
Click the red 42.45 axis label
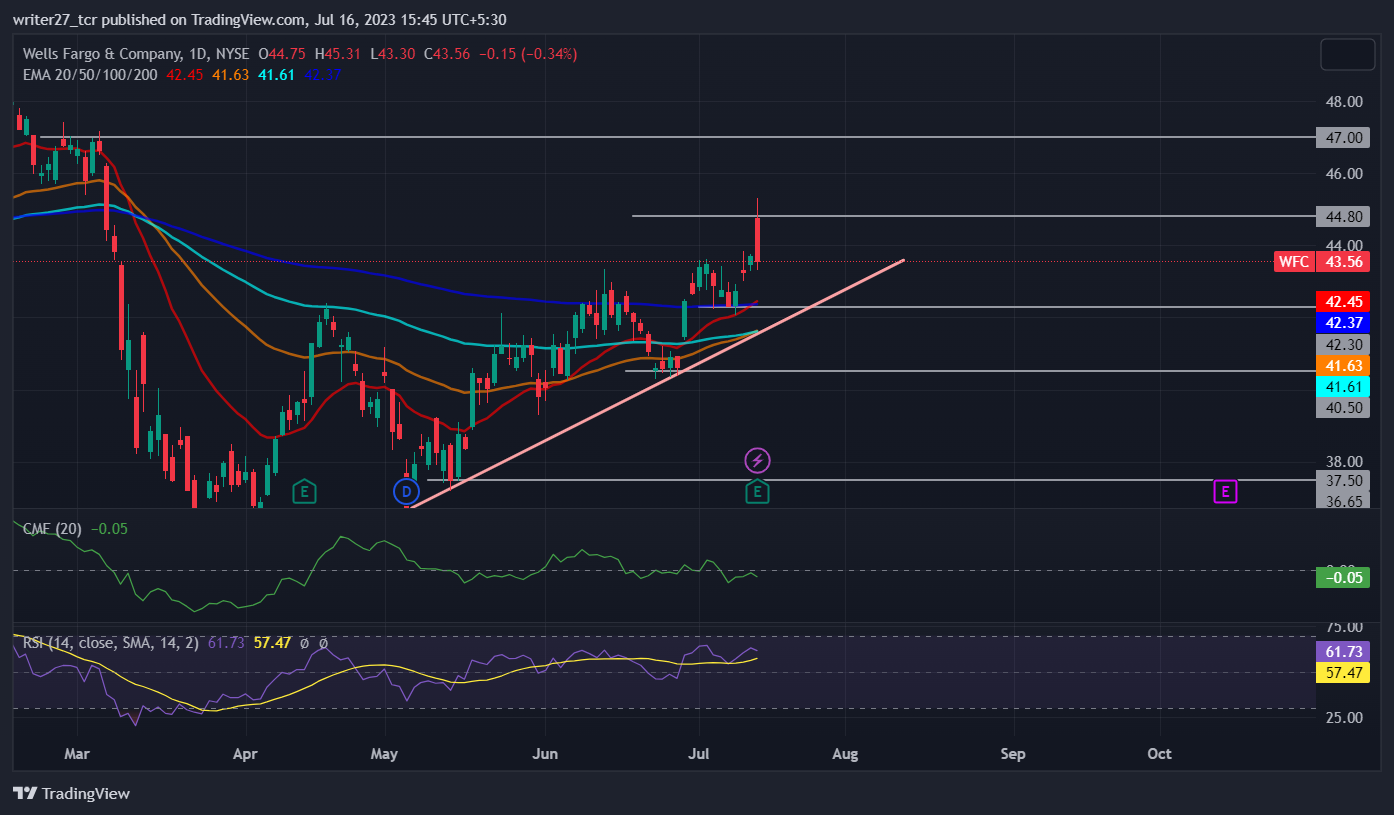pos(1343,301)
